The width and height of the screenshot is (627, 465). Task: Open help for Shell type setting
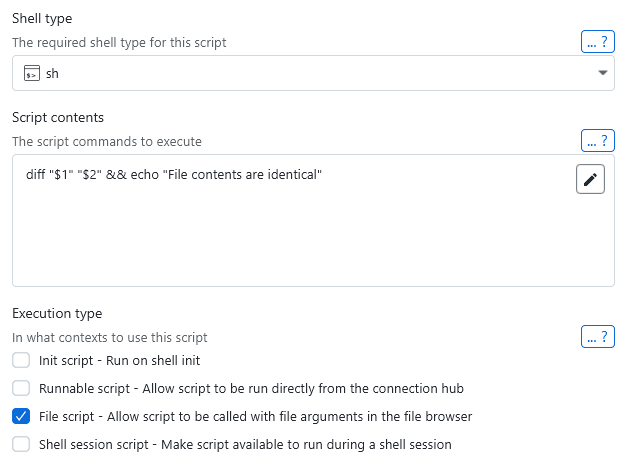pos(597,42)
